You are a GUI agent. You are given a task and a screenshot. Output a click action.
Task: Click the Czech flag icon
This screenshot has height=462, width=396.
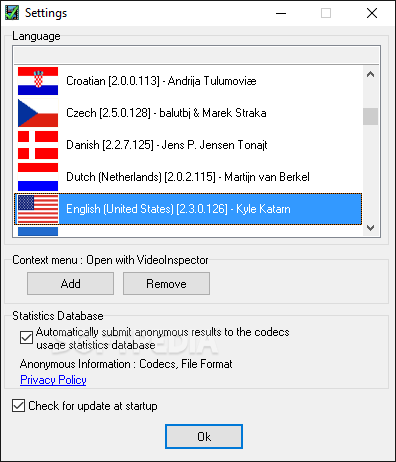point(38,113)
